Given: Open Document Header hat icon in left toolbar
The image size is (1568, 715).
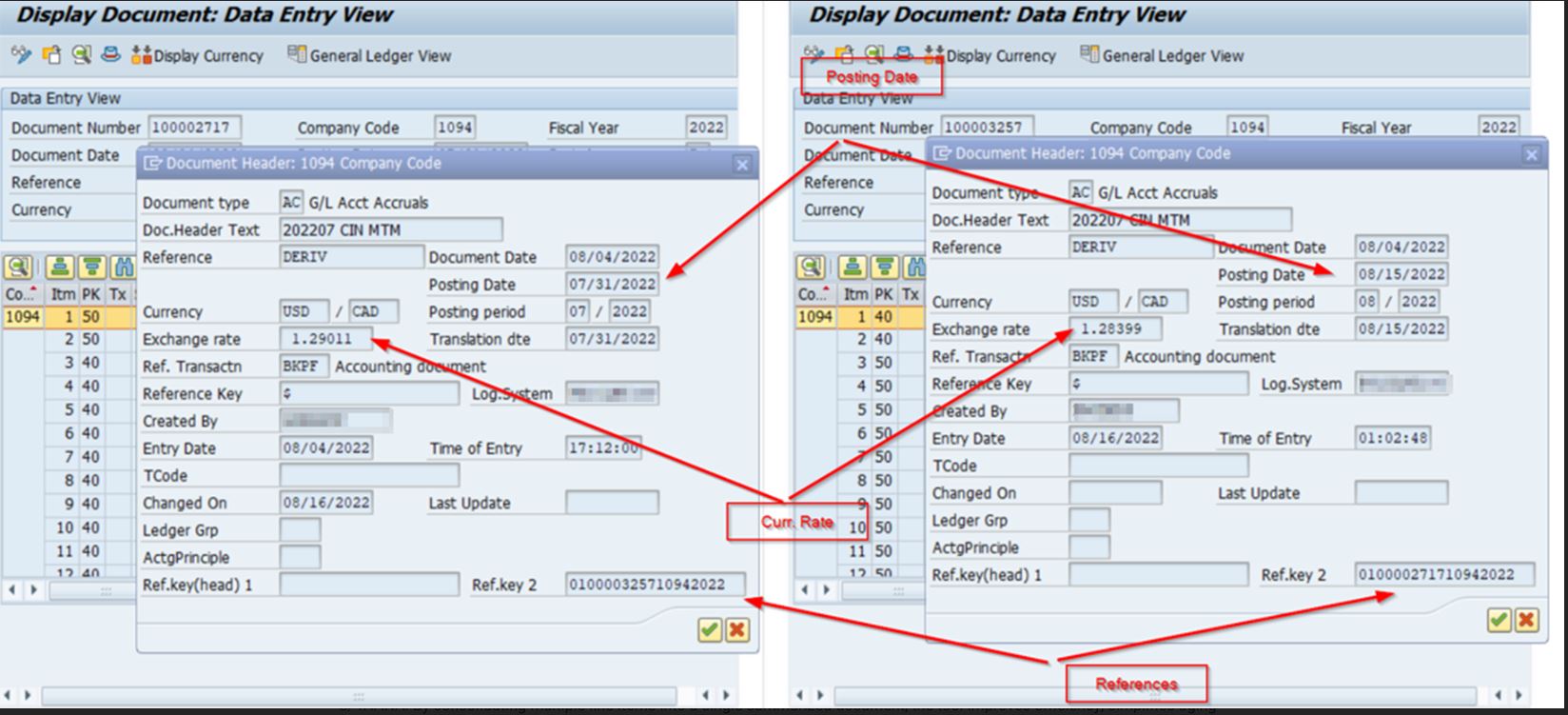Looking at the screenshot, I should click(x=111, y=55).
